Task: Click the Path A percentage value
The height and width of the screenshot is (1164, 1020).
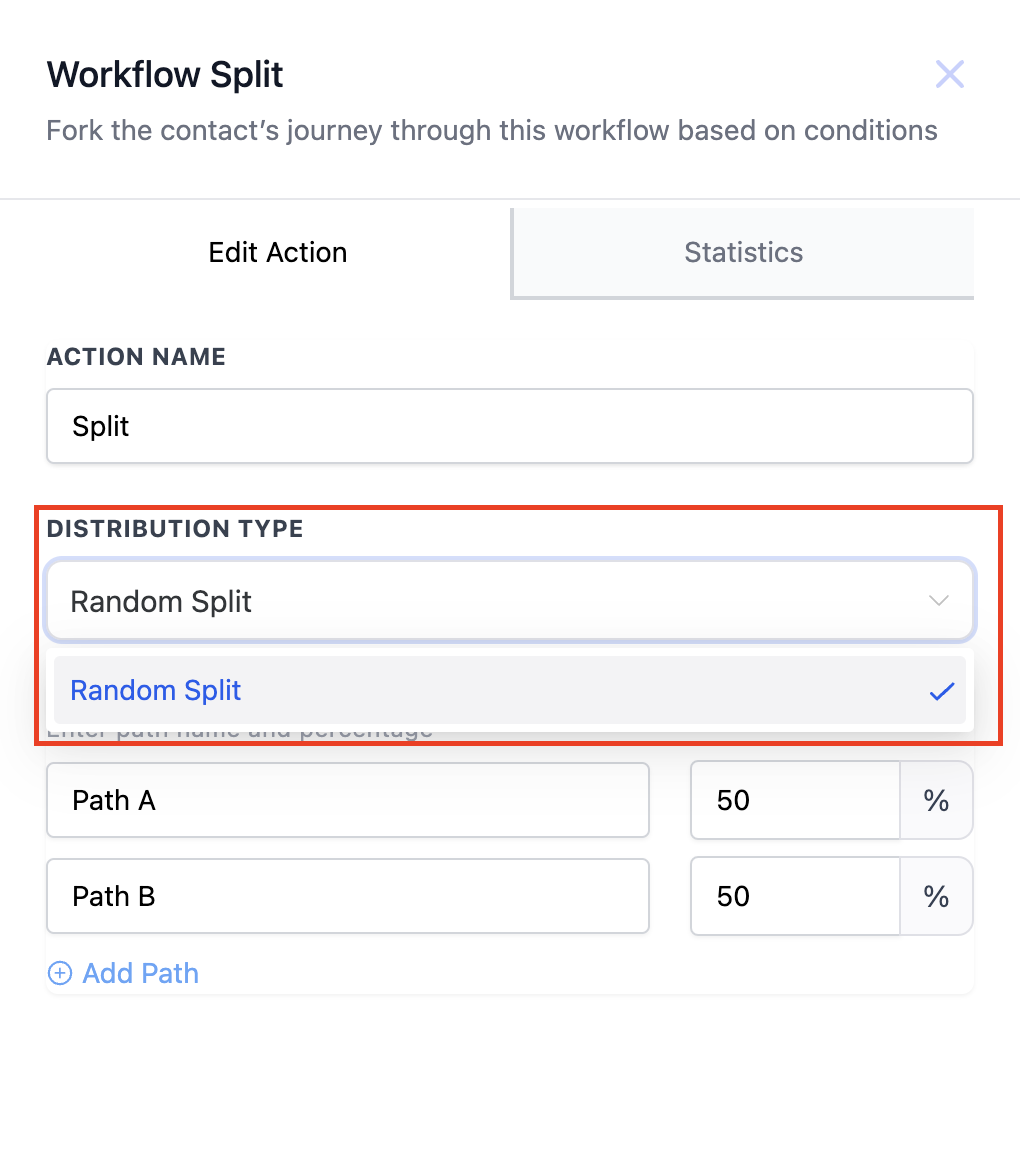Action: point(794,800)
